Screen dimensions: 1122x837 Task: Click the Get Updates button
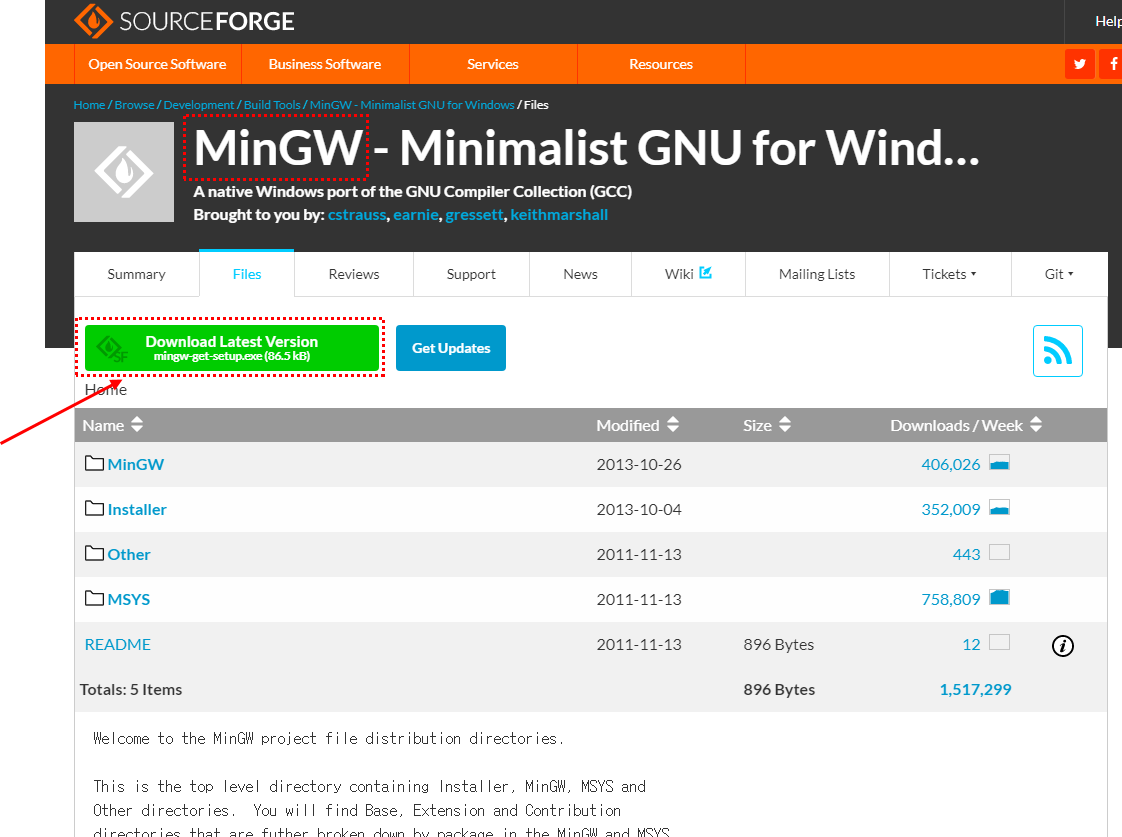coord(451,348)
